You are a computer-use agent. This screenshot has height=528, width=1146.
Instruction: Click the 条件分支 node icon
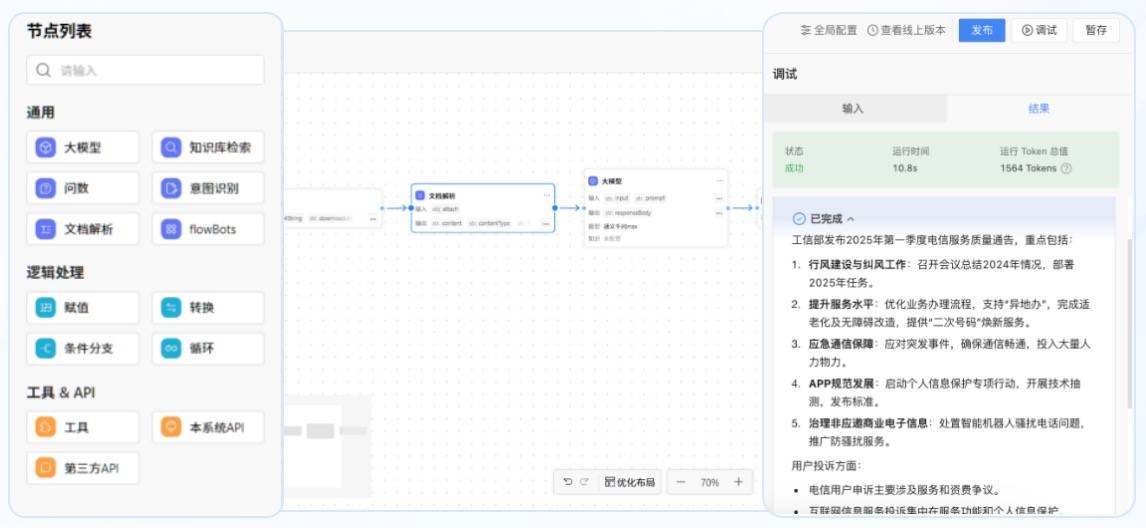[45, 349]
